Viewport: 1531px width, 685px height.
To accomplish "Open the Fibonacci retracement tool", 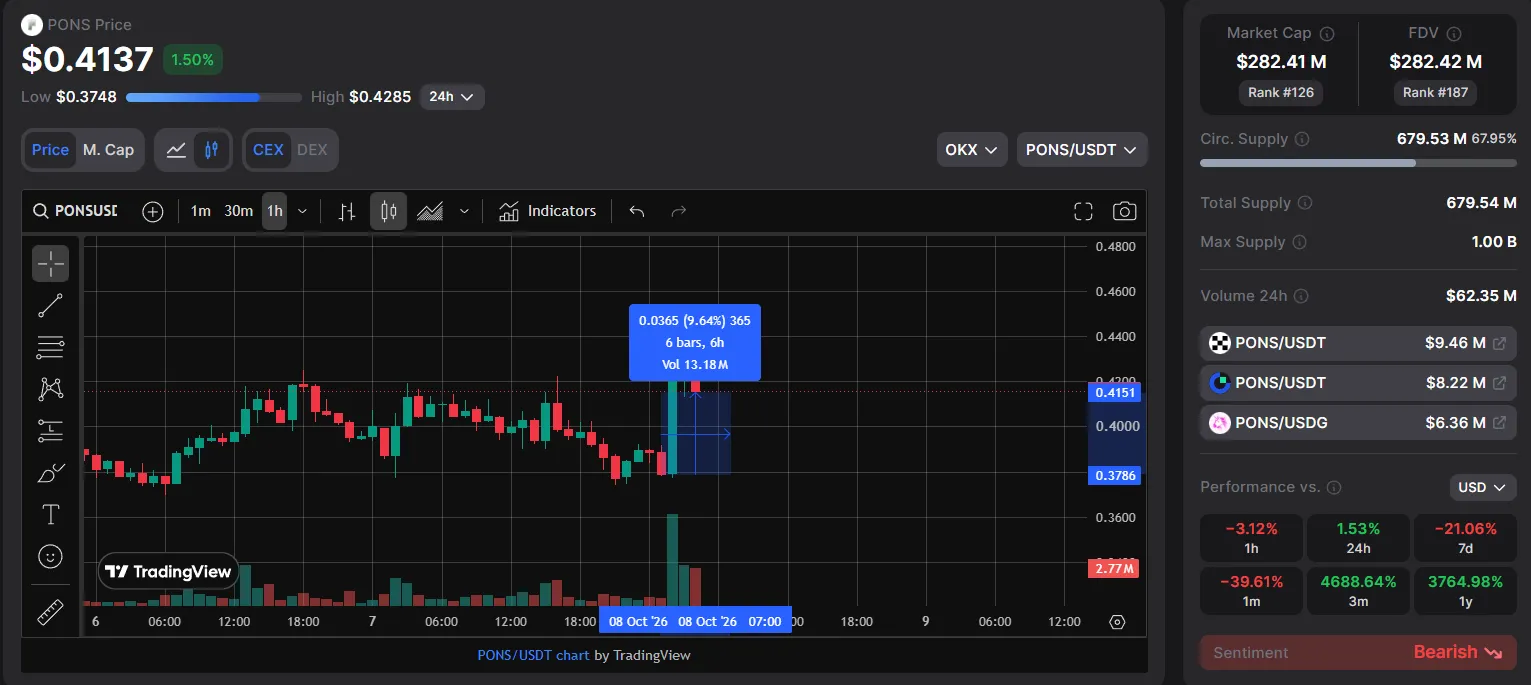I will tap(51, 347).
